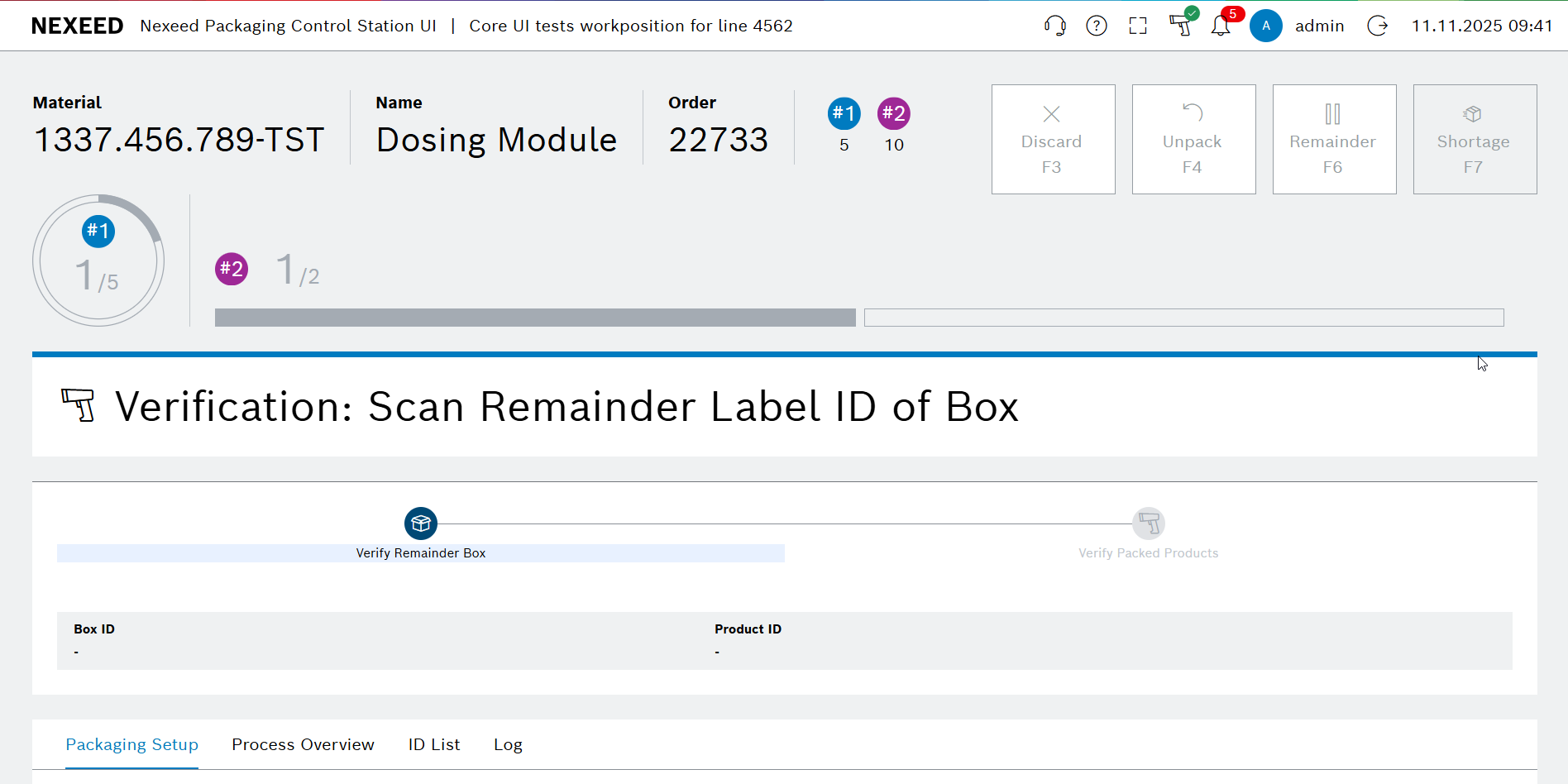Click the scanner status icon in header
Image resolution: width=1568 pixels, height=784 pixels.
pos(1181,26)
